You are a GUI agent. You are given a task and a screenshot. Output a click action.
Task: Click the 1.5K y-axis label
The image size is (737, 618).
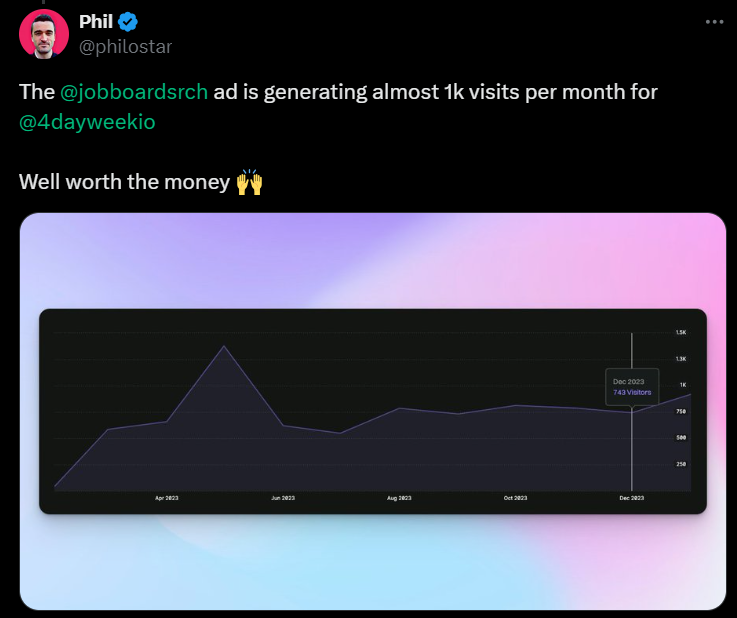click(680, 332)
